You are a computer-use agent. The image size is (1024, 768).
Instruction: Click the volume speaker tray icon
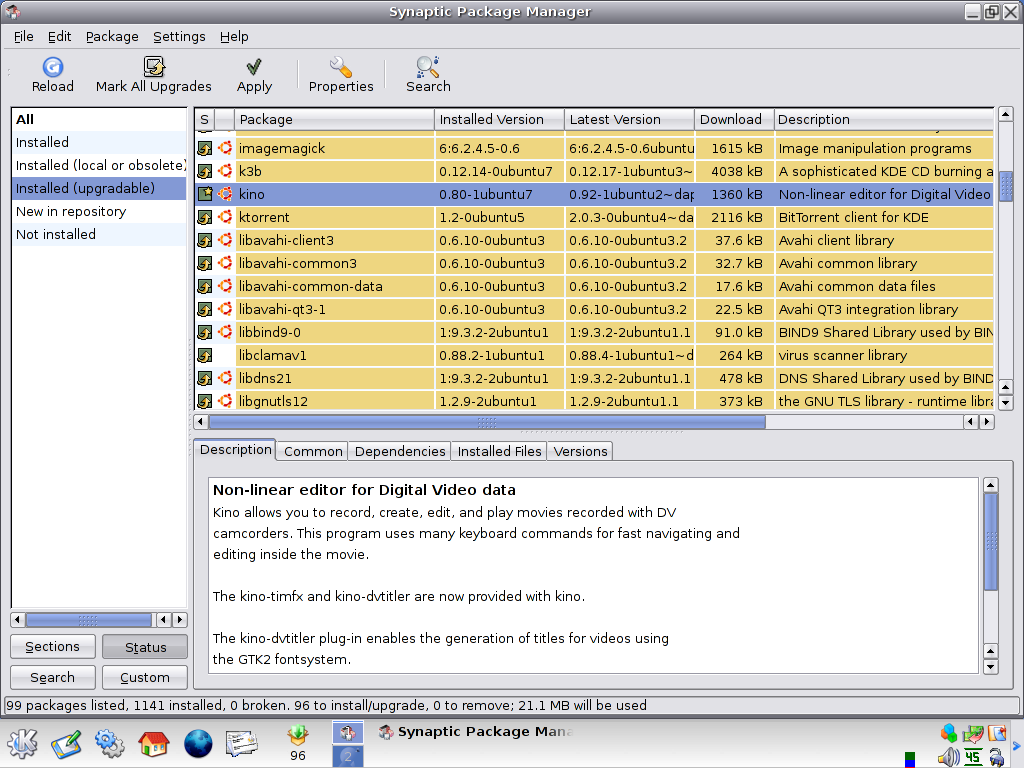948,758
